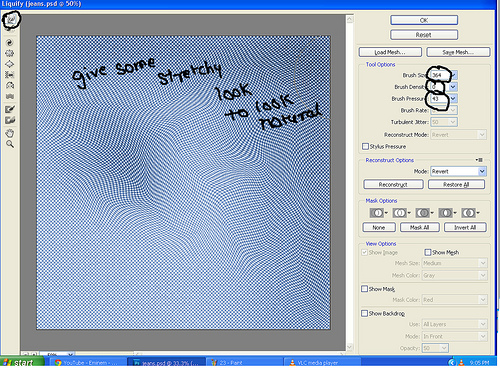
Task: Click the Invert All button
Action: tap(465, 227)
